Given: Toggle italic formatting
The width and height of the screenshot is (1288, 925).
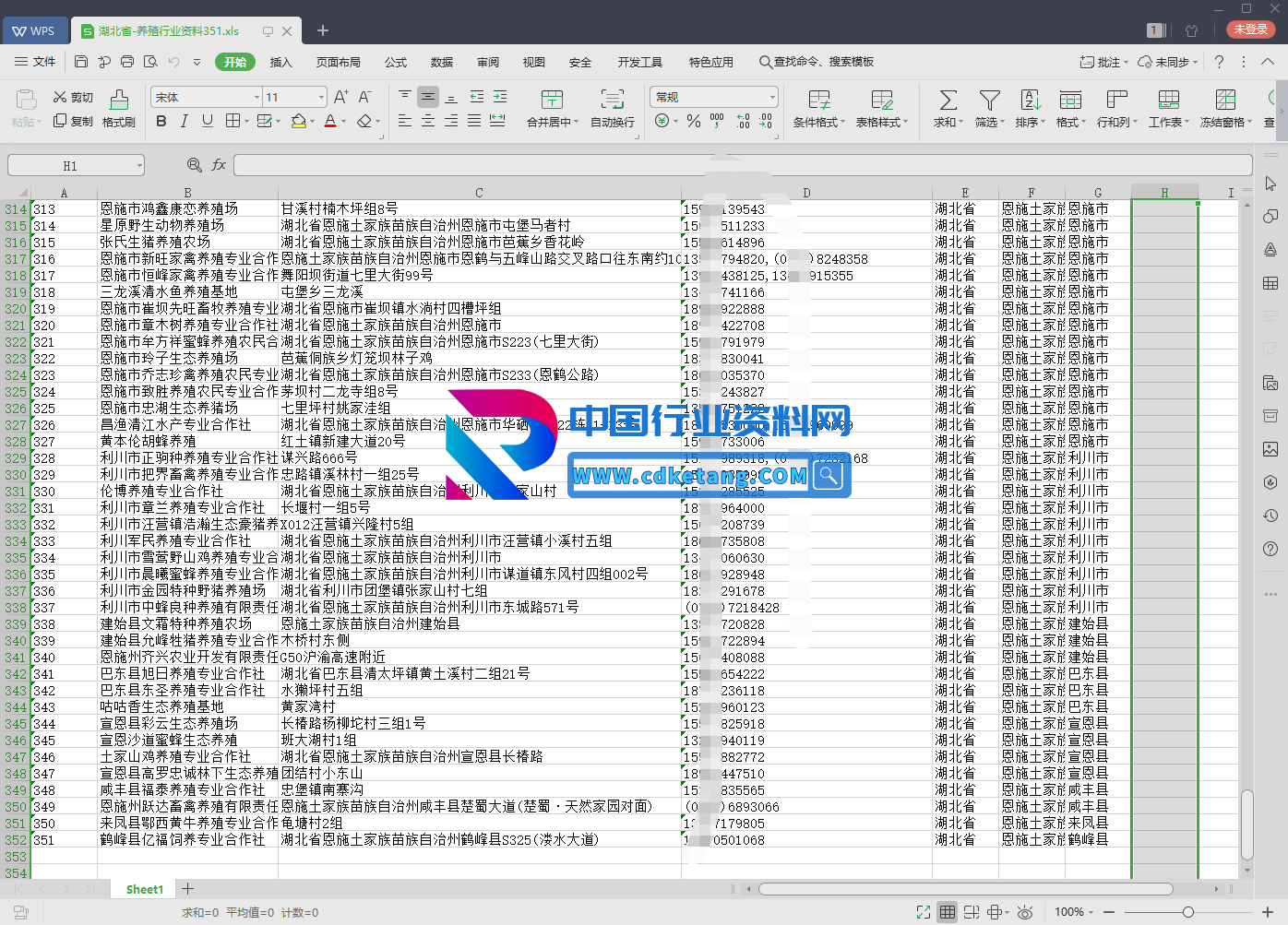Looking at the screenshot, I should [x=185, y=121].
